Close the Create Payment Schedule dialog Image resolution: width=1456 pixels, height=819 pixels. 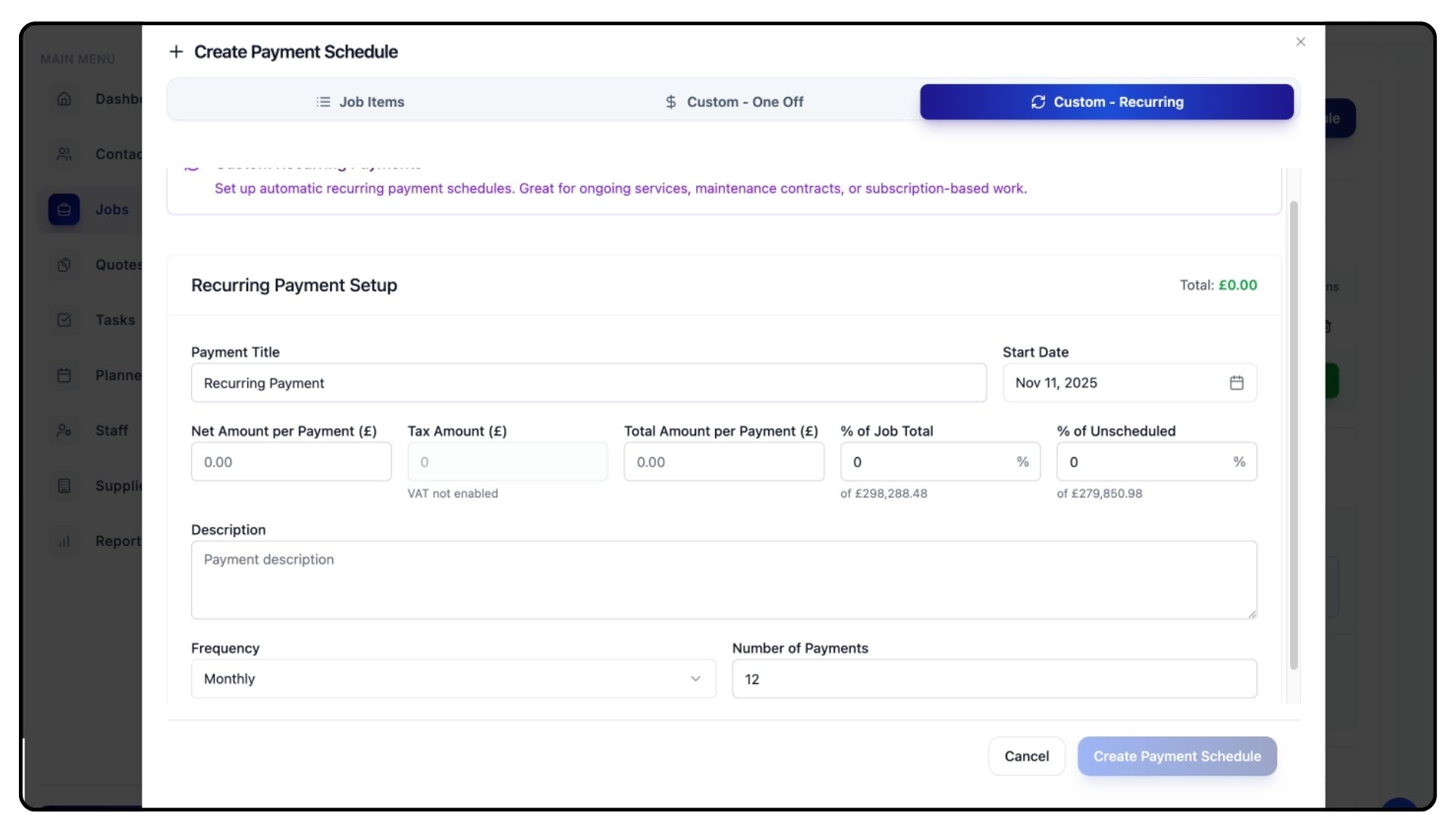pos(1301,42)
